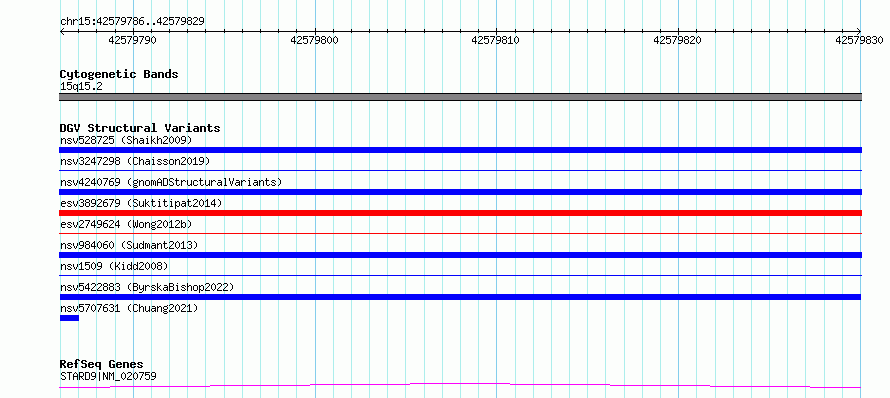Click the 42579810 ruler position label
This screenshot has height=398, width=890.
[496, 40]
